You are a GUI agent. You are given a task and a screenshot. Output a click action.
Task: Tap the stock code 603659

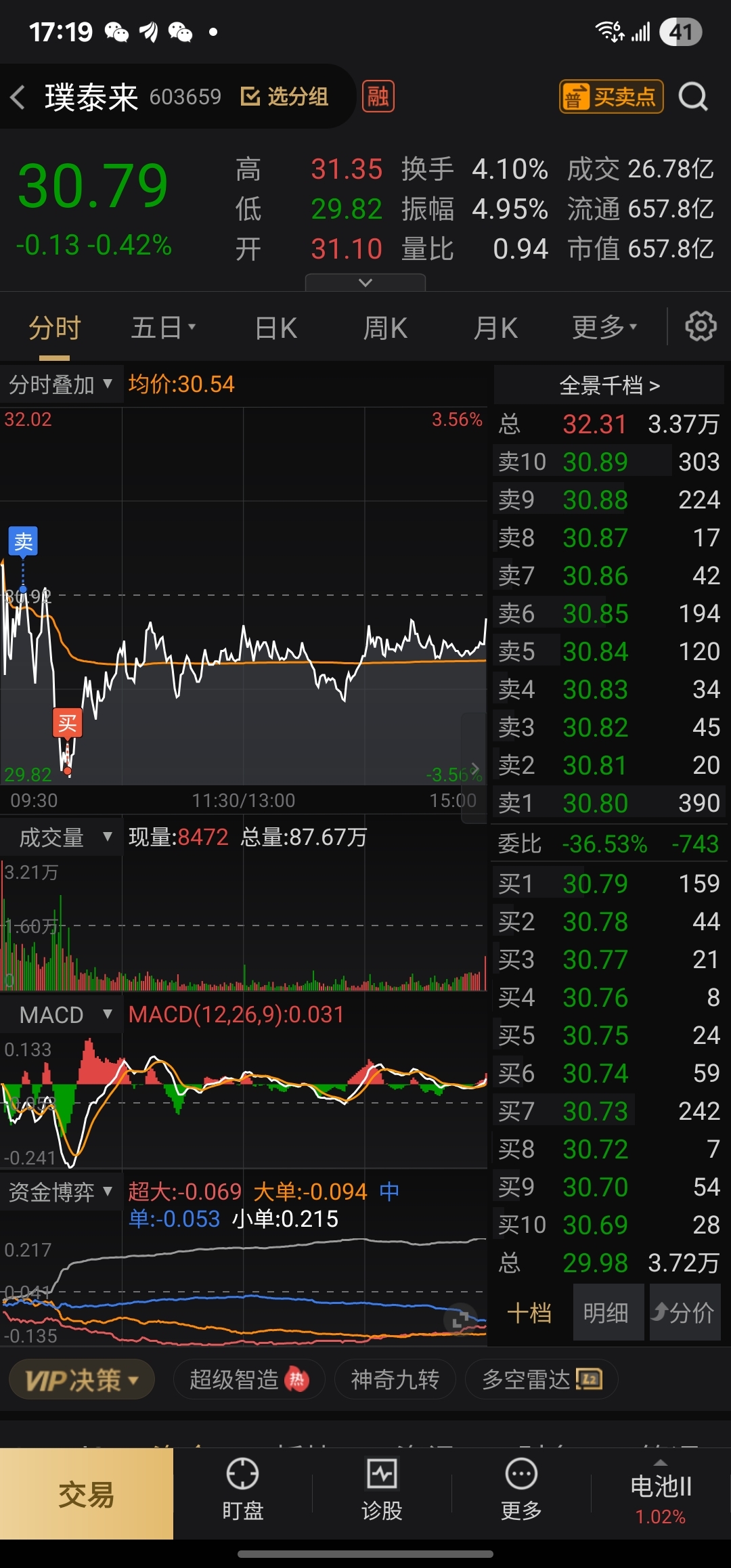185,97
